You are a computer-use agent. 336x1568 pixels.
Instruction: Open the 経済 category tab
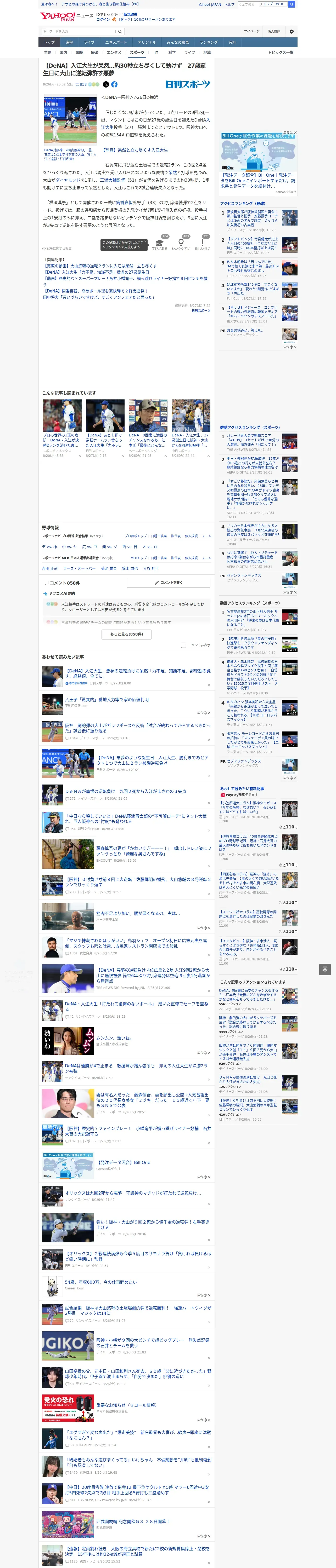click(x=94, y=52)
